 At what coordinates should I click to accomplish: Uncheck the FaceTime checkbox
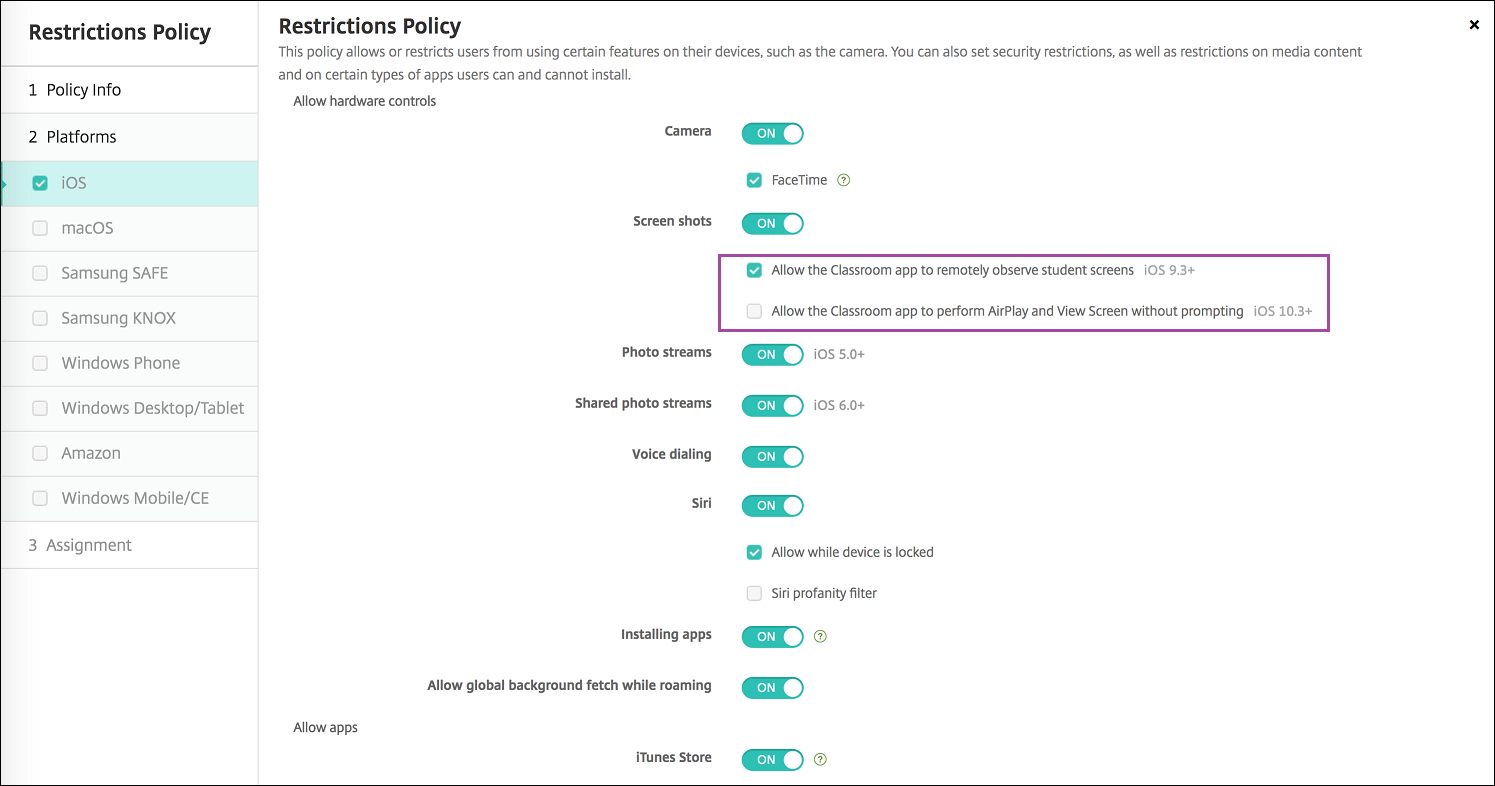[x=755, y=181]
